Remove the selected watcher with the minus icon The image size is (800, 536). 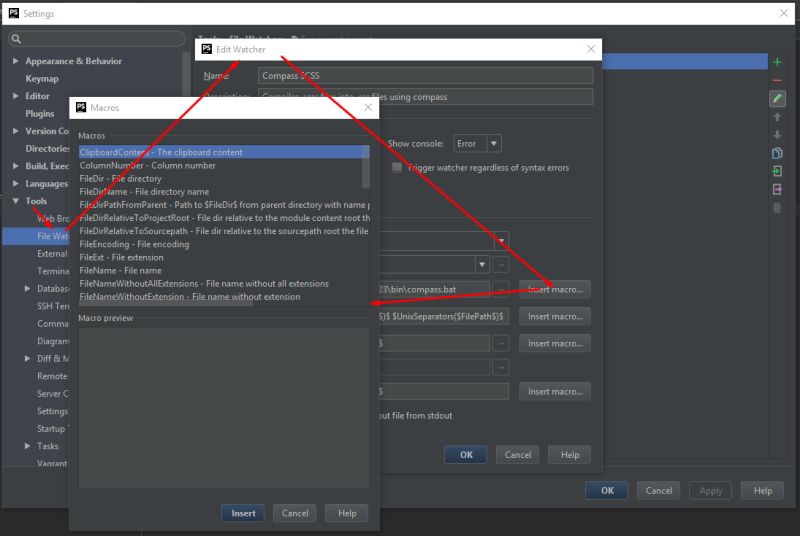tap(777, 81)
